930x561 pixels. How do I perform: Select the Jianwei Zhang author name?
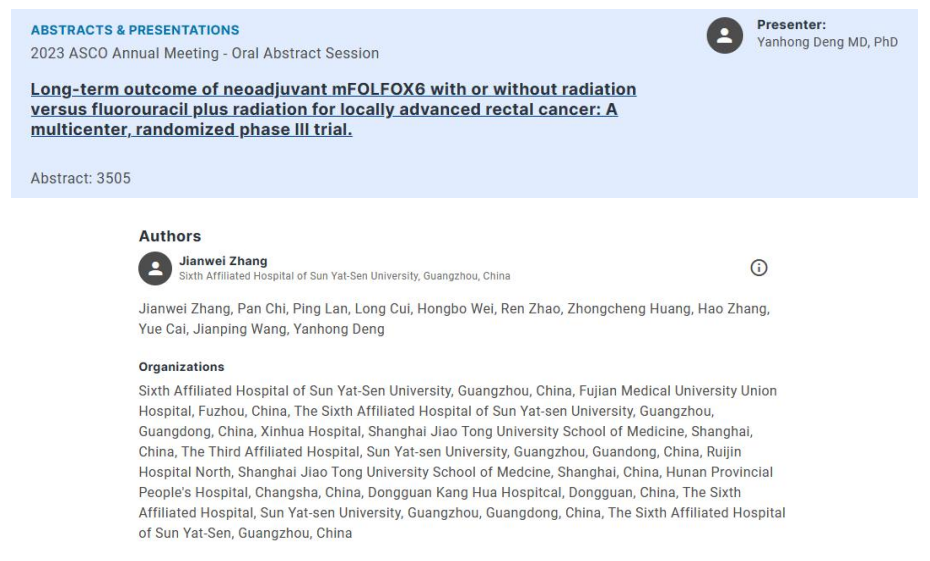223,261
